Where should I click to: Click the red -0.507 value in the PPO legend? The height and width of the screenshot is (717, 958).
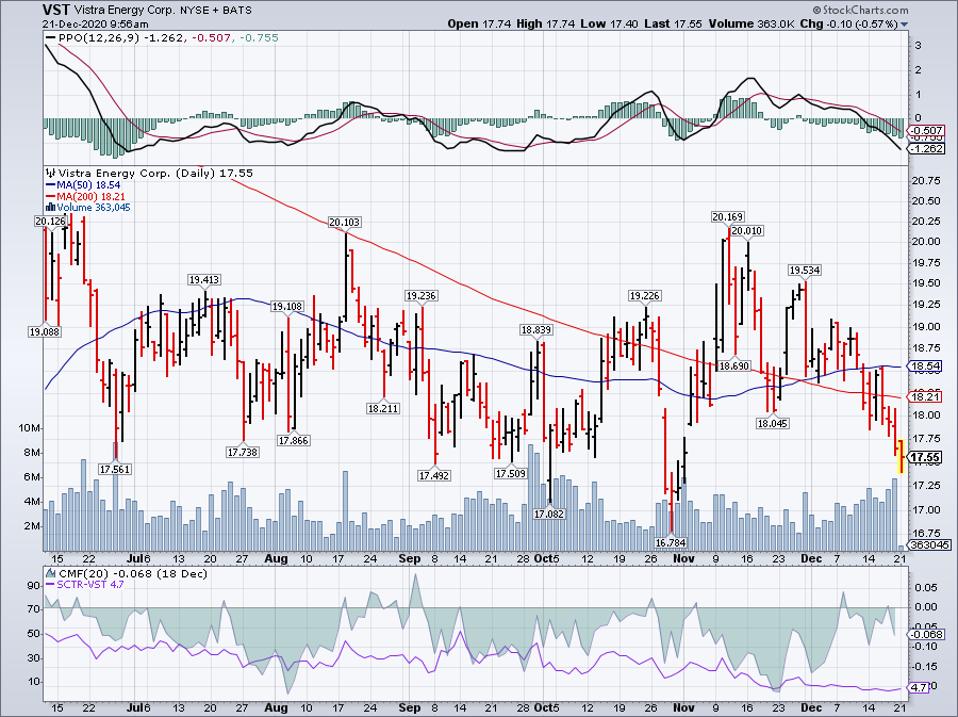coord(211,38)
